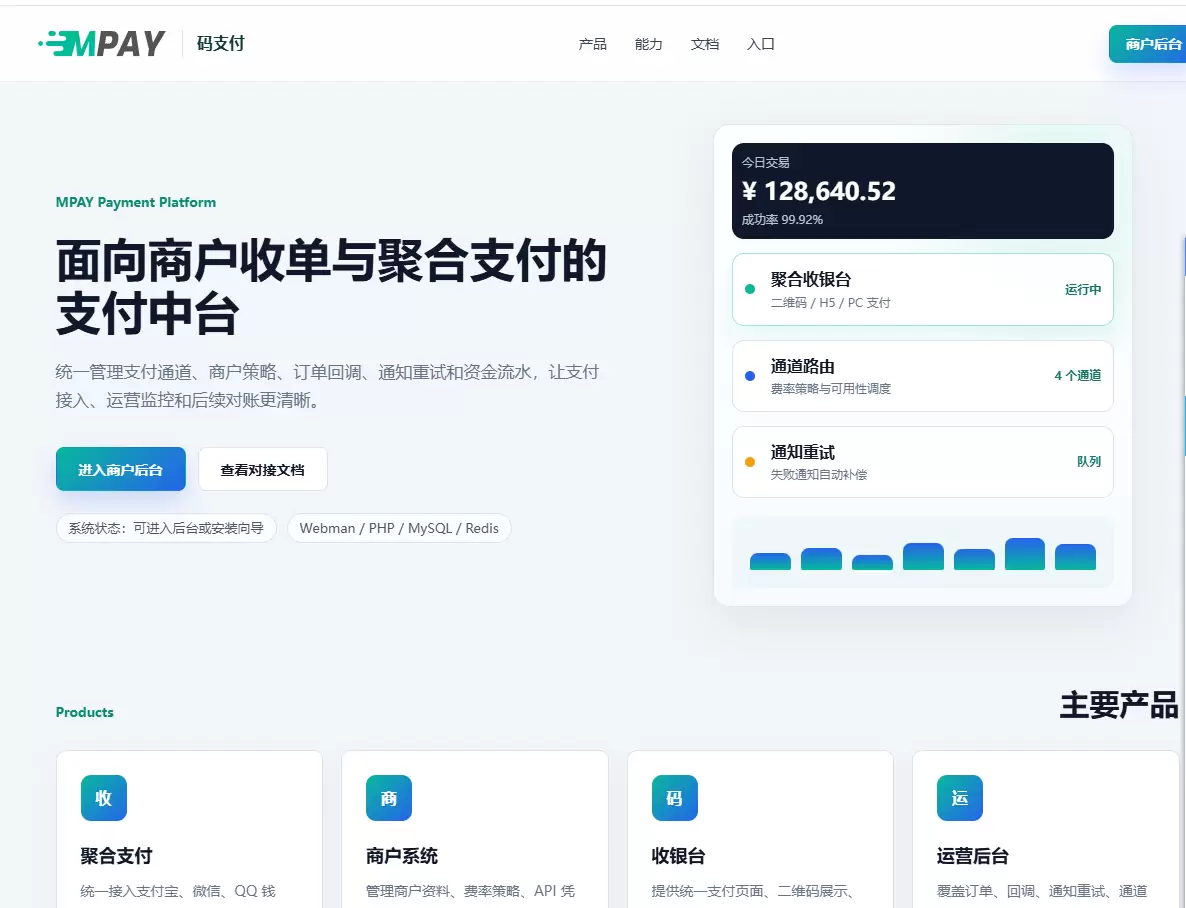This screenshot has width=1186, height=908.
Task: Click the 队列 label
Action: pyautogui.click(x=1088, y=462)
